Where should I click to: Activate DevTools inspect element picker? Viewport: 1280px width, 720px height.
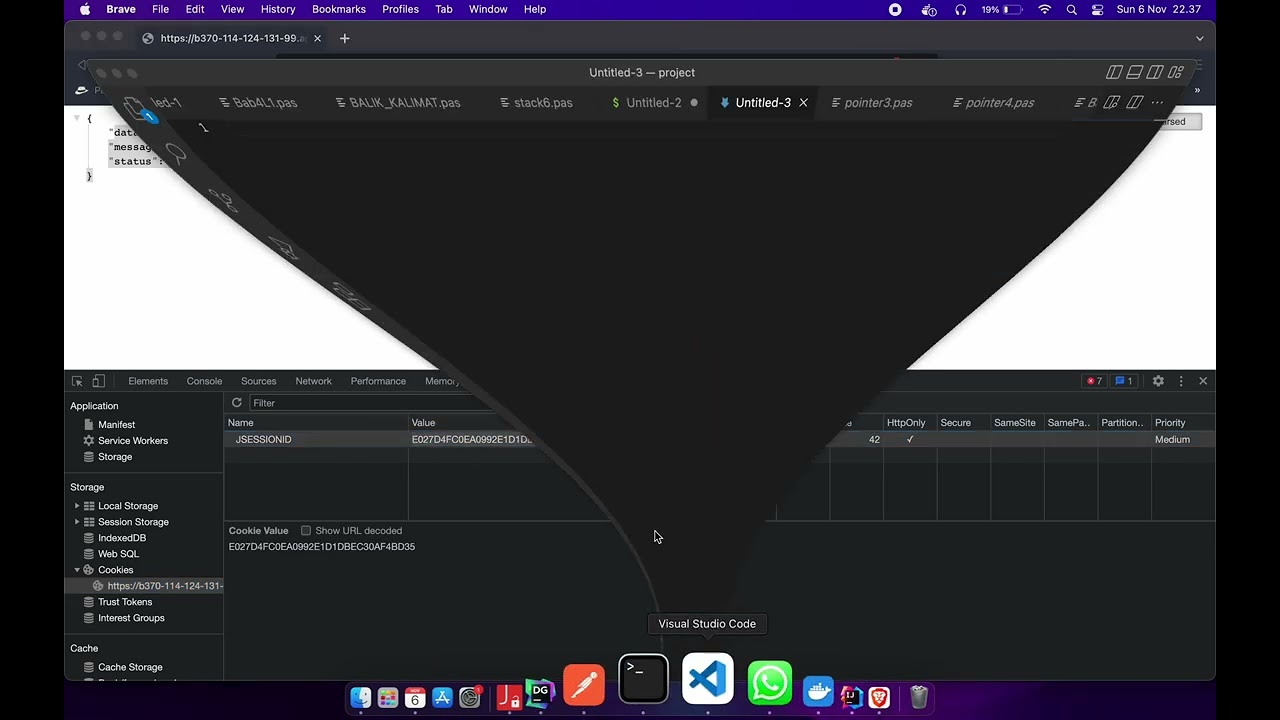tap(77, 381)
